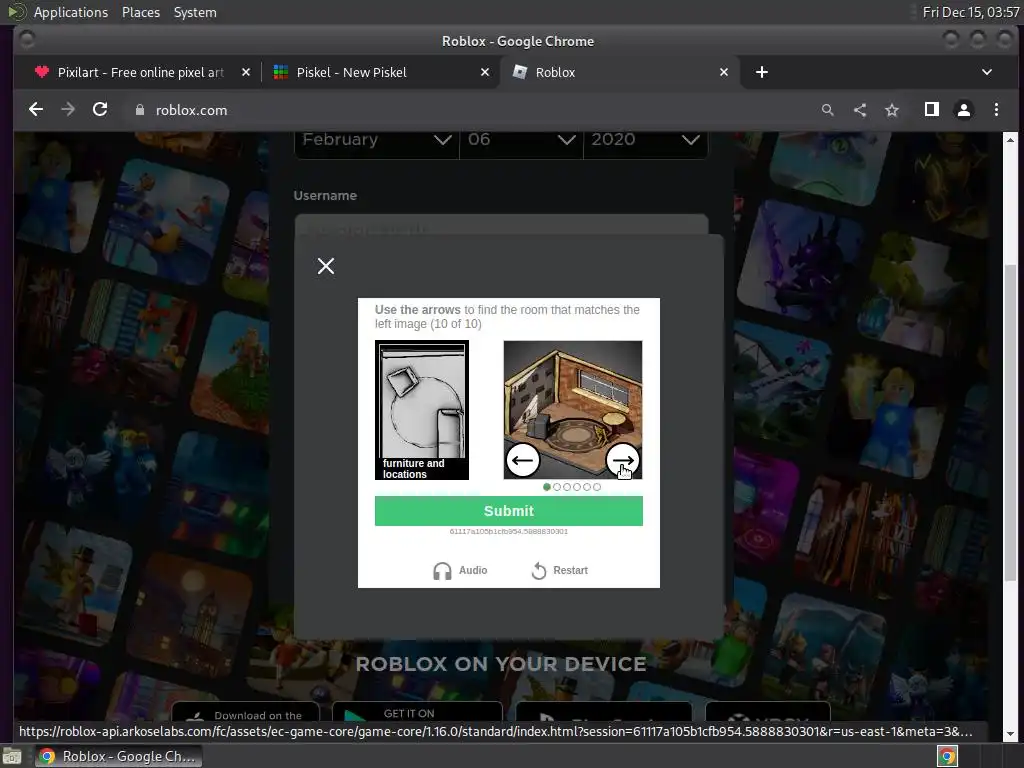Close the Pixilart tab
The height and width of the screenshot is (768, 1024).
(246, 72)
